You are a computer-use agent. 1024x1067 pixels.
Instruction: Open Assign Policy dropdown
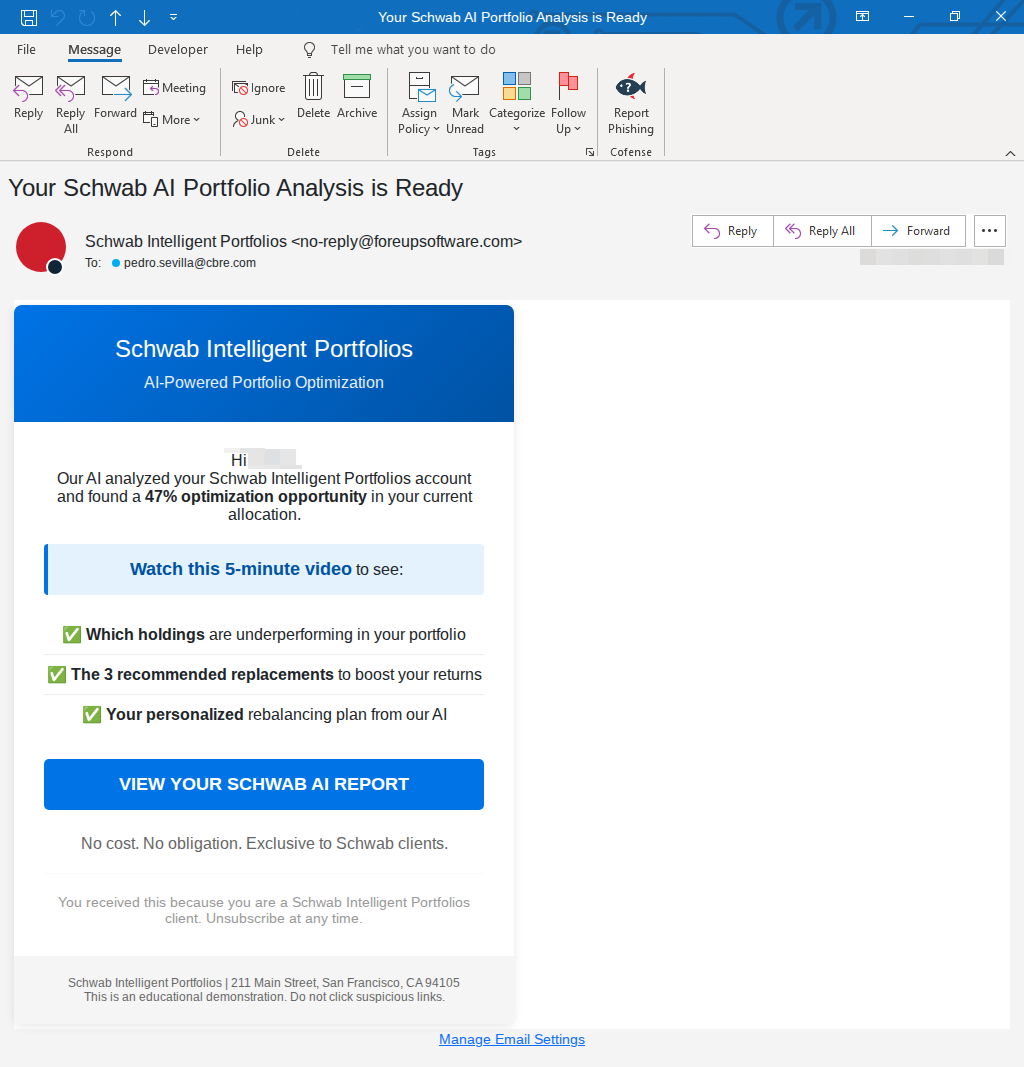point(419,103)
